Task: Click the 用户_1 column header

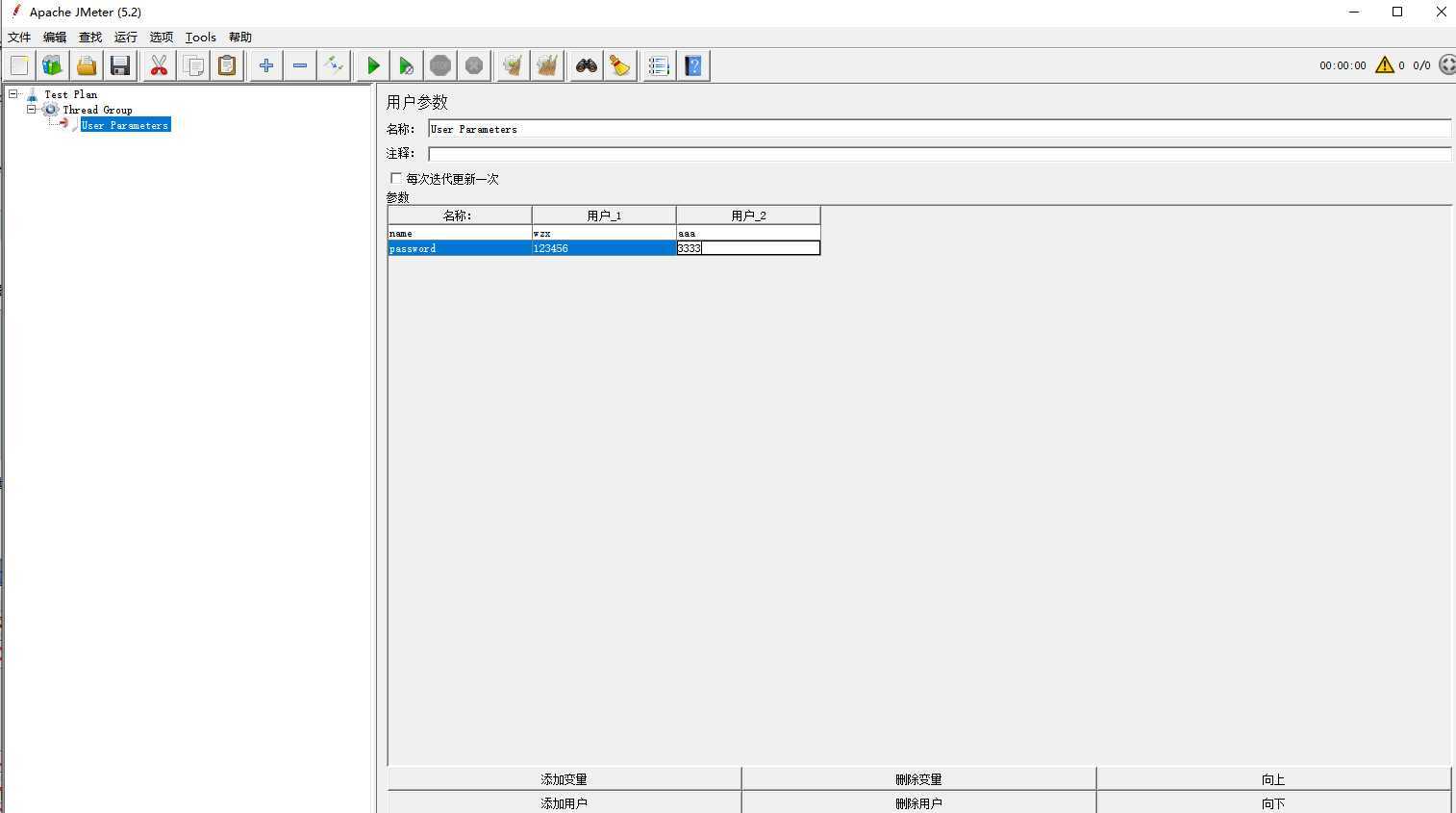Action: pos(604,216)
